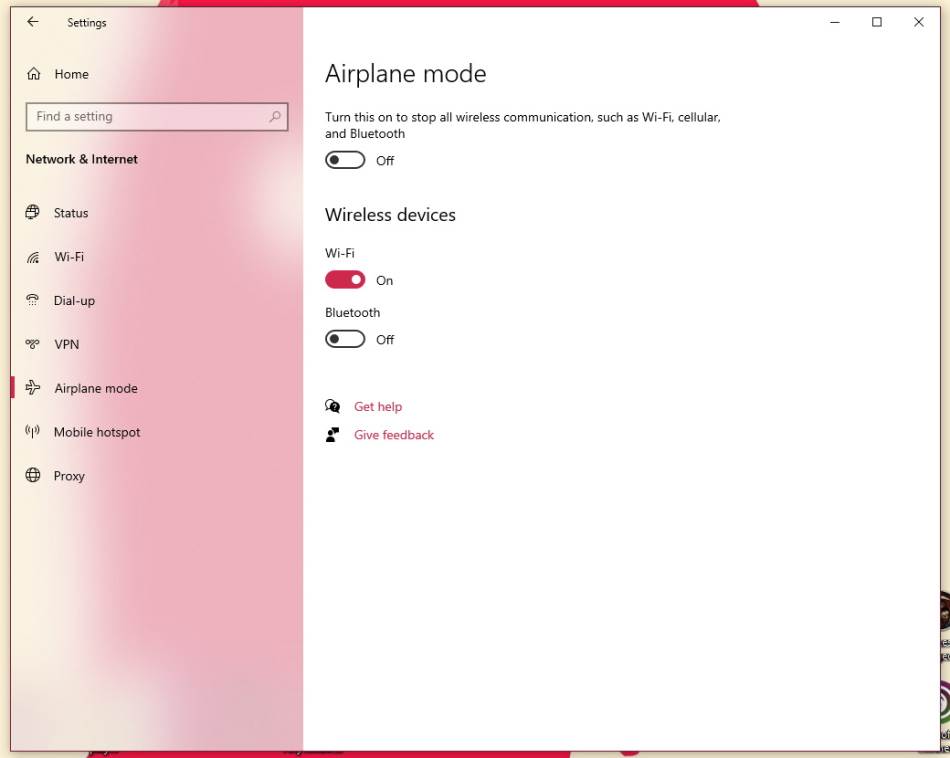Click the Proxy globe icon
Image resolution: width=950 pixels, height=758 pixels.
tap(33, 476)
